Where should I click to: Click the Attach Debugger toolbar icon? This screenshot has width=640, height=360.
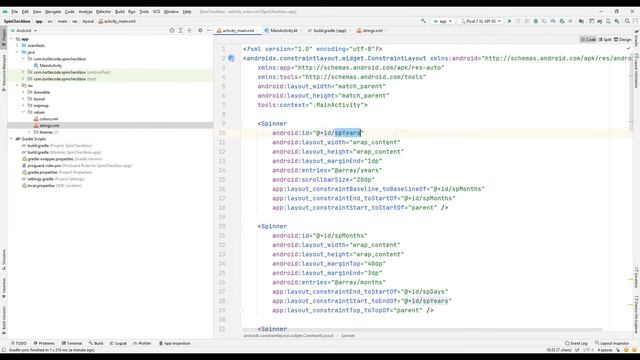click(562, 21)
